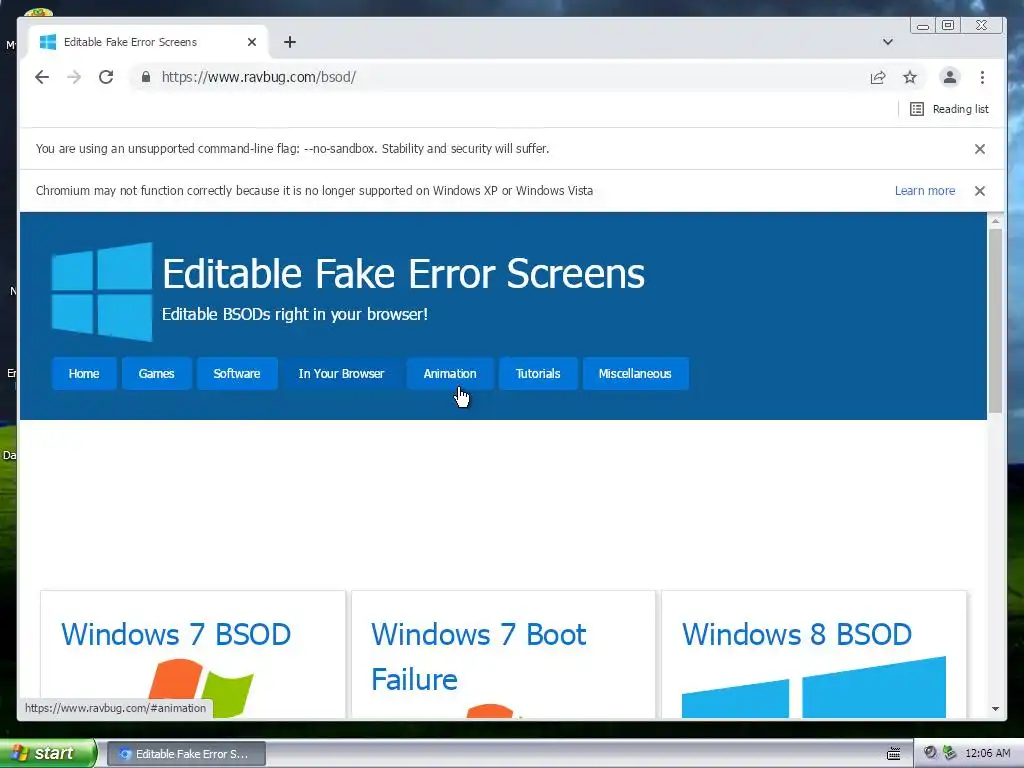This screenshot has height=768, width=1024.
Task: Open the Miscellaneous navigation button
Action: click(x=635, y=374)
